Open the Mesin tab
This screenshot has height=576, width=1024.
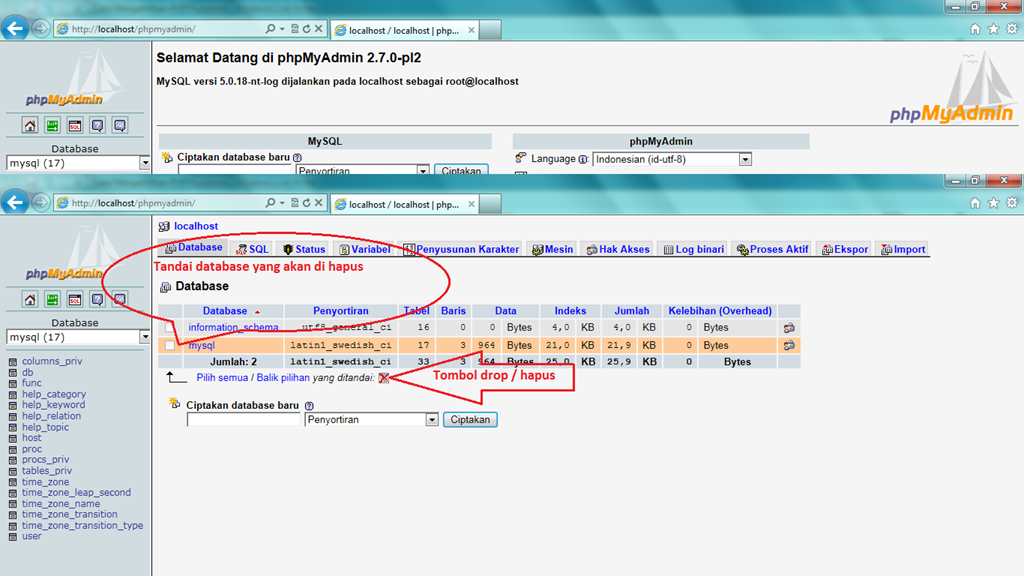(552, 249)
